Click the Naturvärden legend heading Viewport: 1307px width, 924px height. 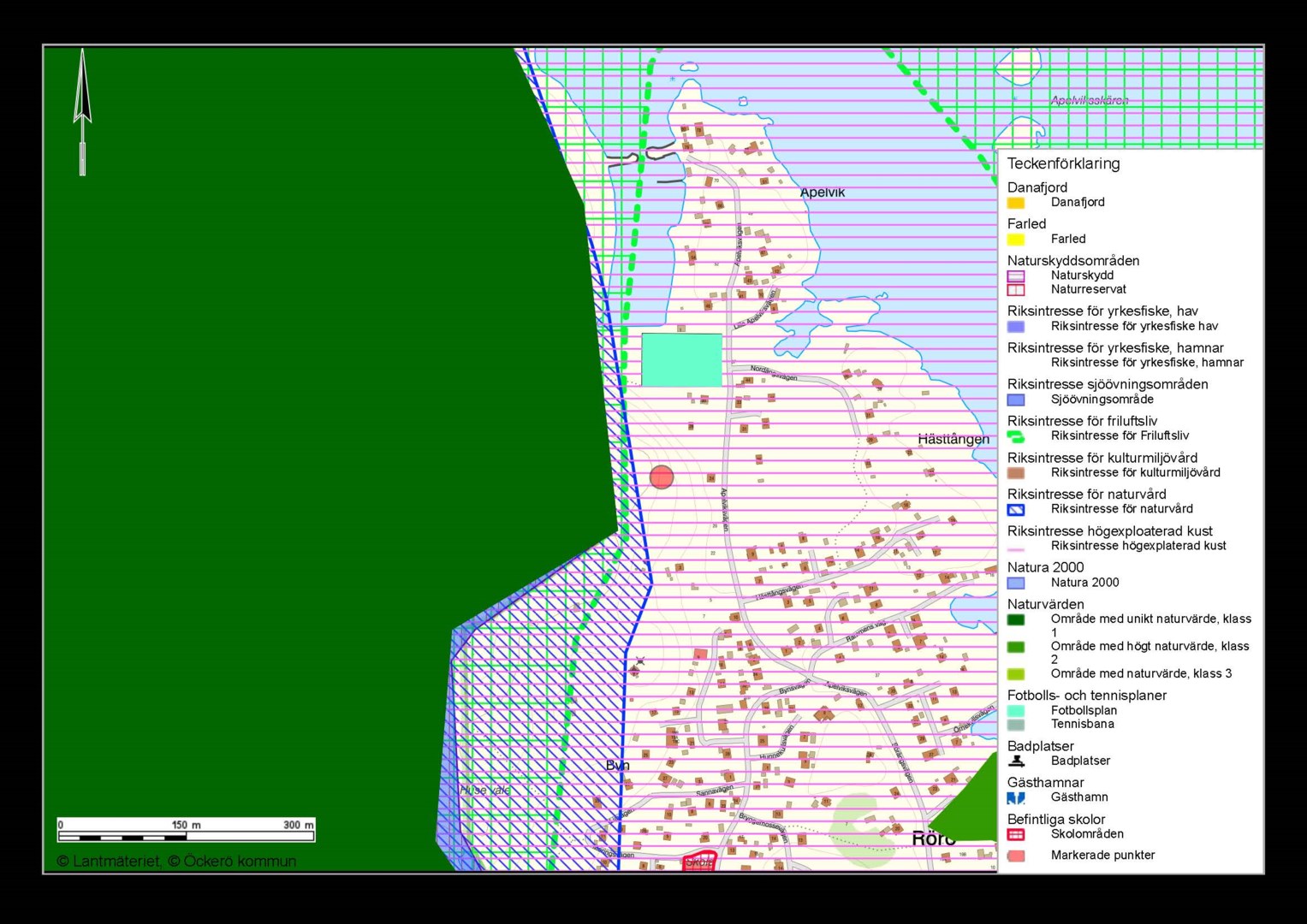click(1045, 605)
